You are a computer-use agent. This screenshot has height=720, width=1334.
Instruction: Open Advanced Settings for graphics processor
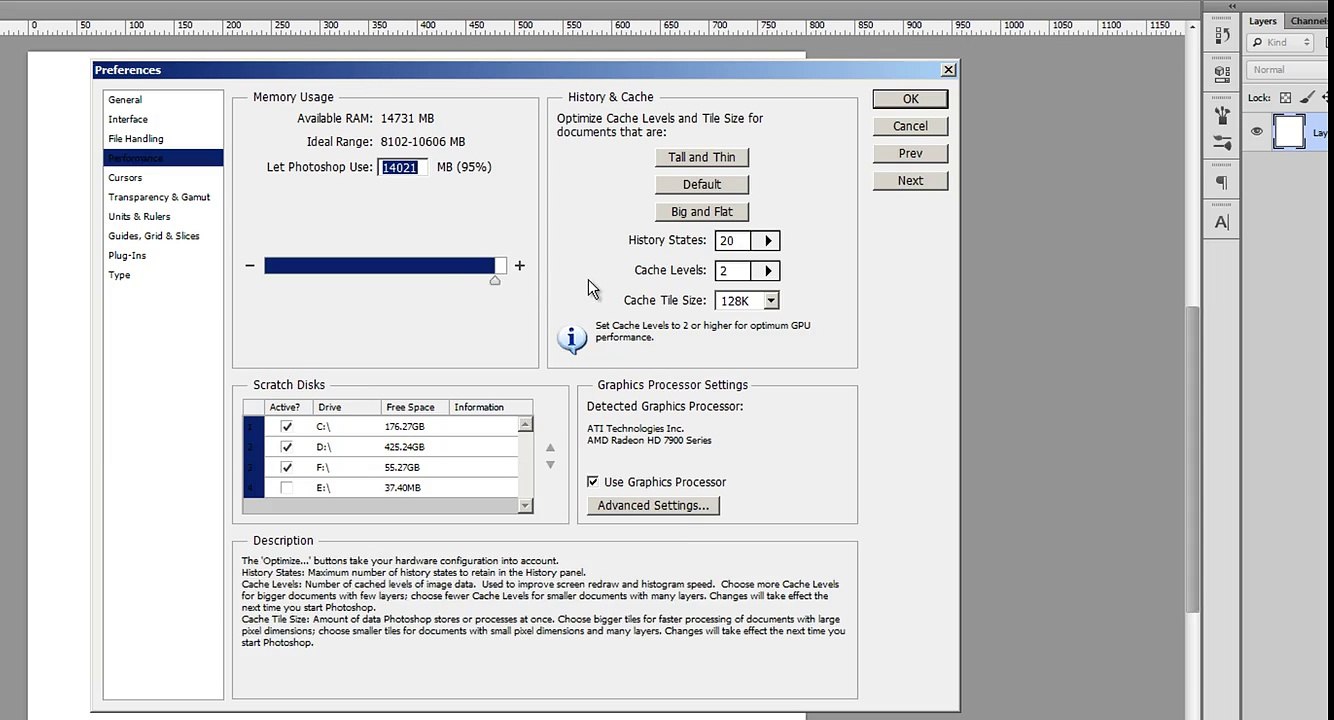653,506
